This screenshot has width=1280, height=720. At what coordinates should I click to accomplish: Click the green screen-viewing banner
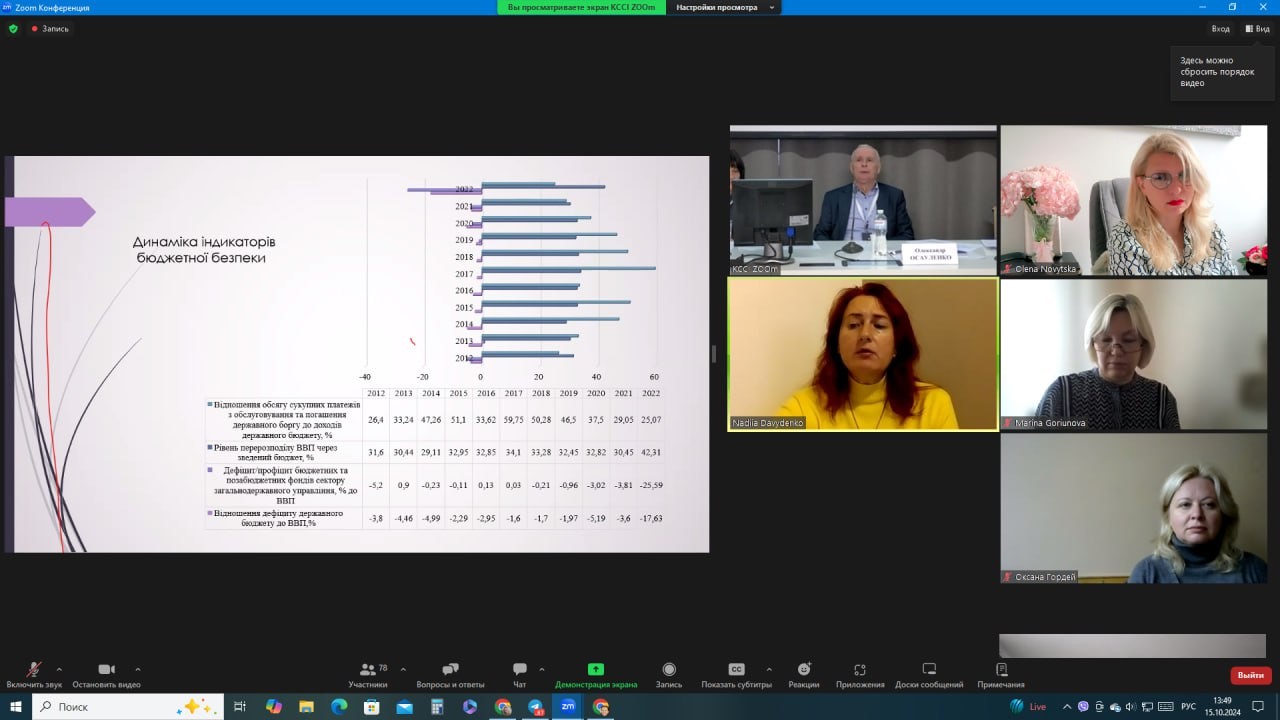583,7
